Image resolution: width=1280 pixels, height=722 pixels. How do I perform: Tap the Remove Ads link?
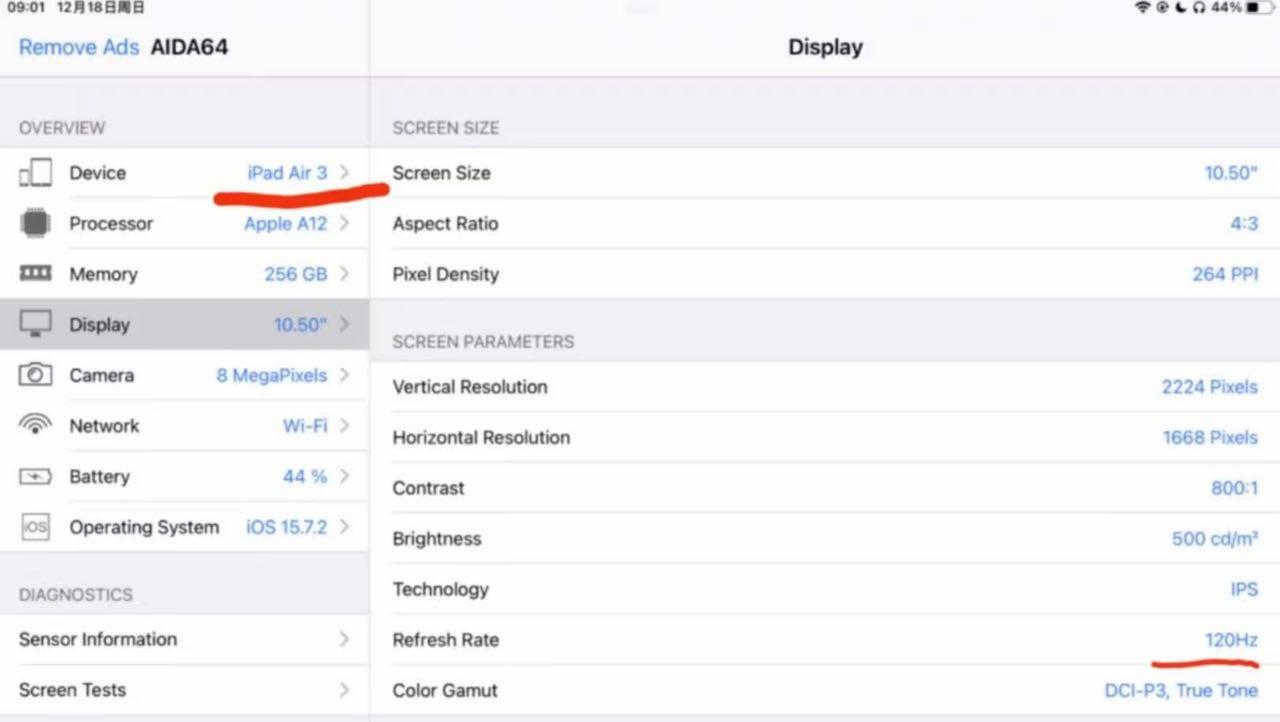(78, 47)
